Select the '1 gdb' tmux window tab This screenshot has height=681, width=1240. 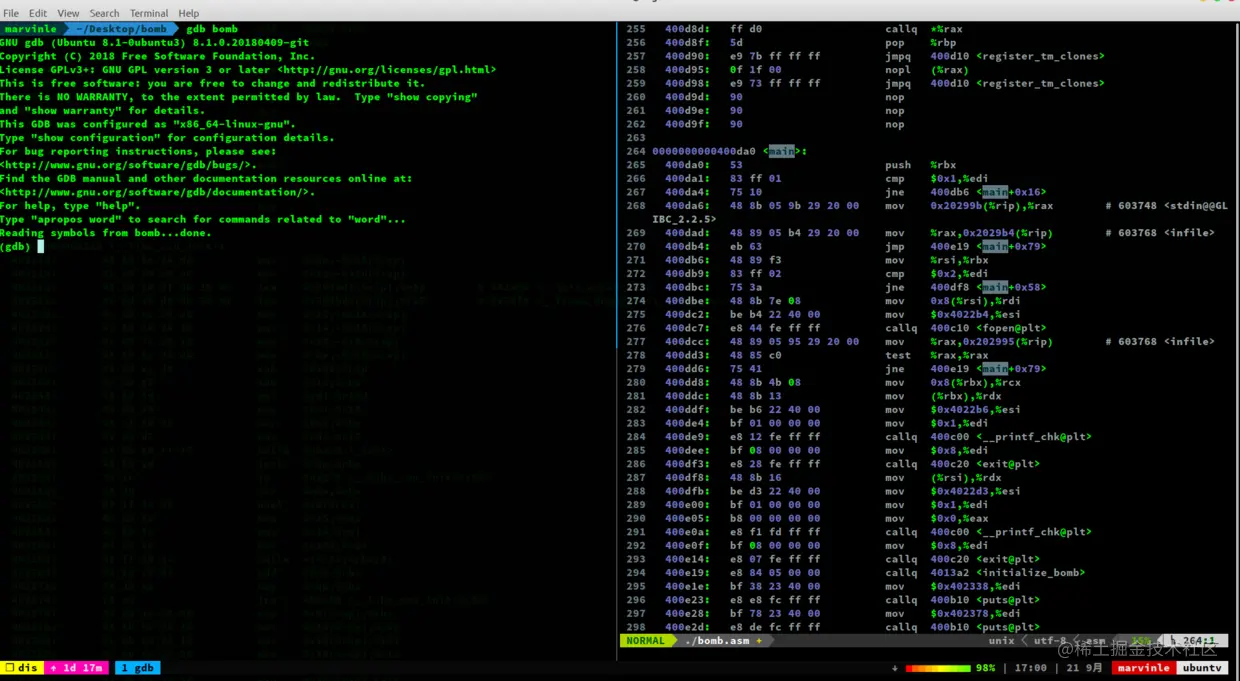(x=138, y=668)
